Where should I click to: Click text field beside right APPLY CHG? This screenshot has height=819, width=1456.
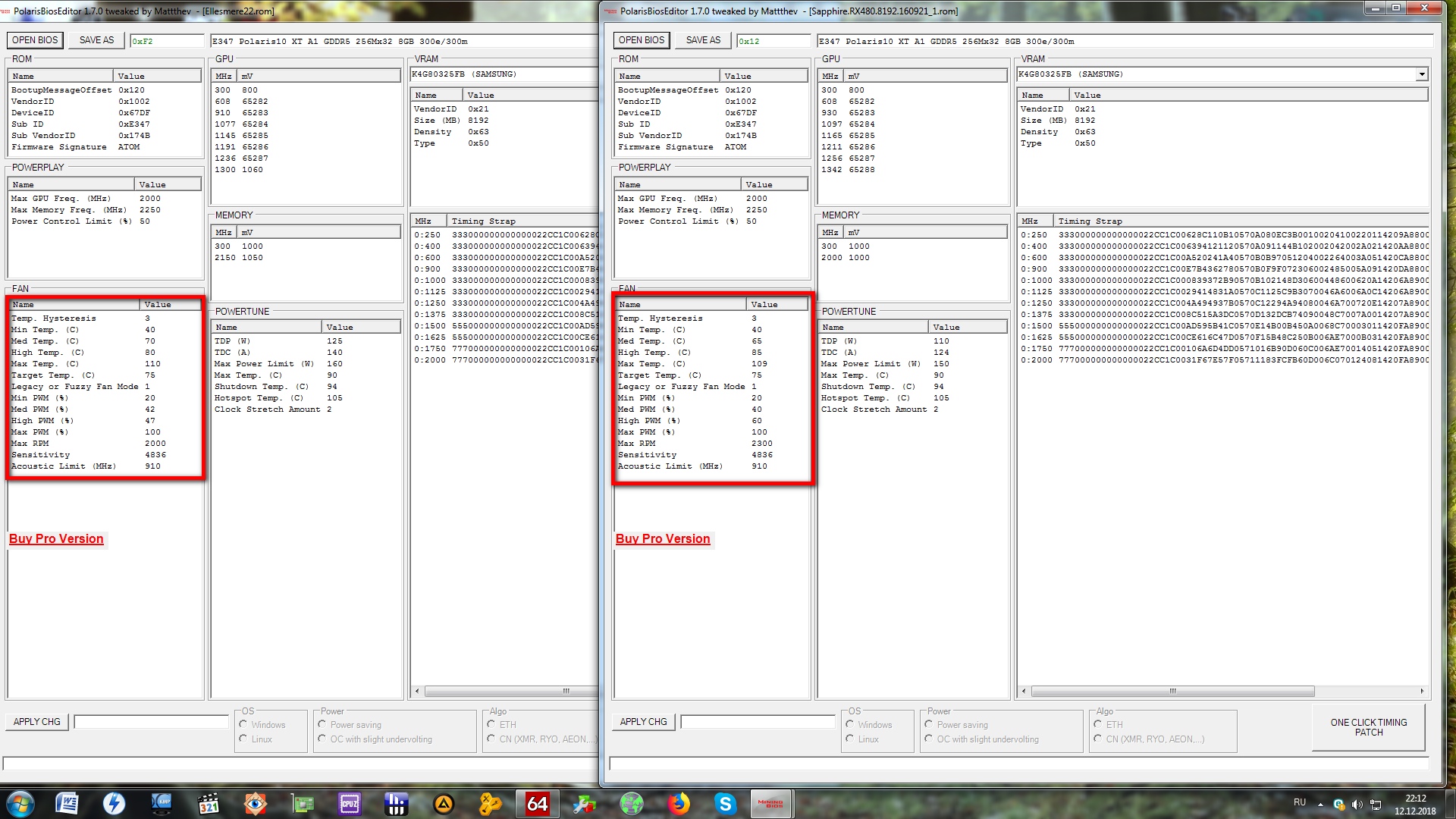click(757, 722)
